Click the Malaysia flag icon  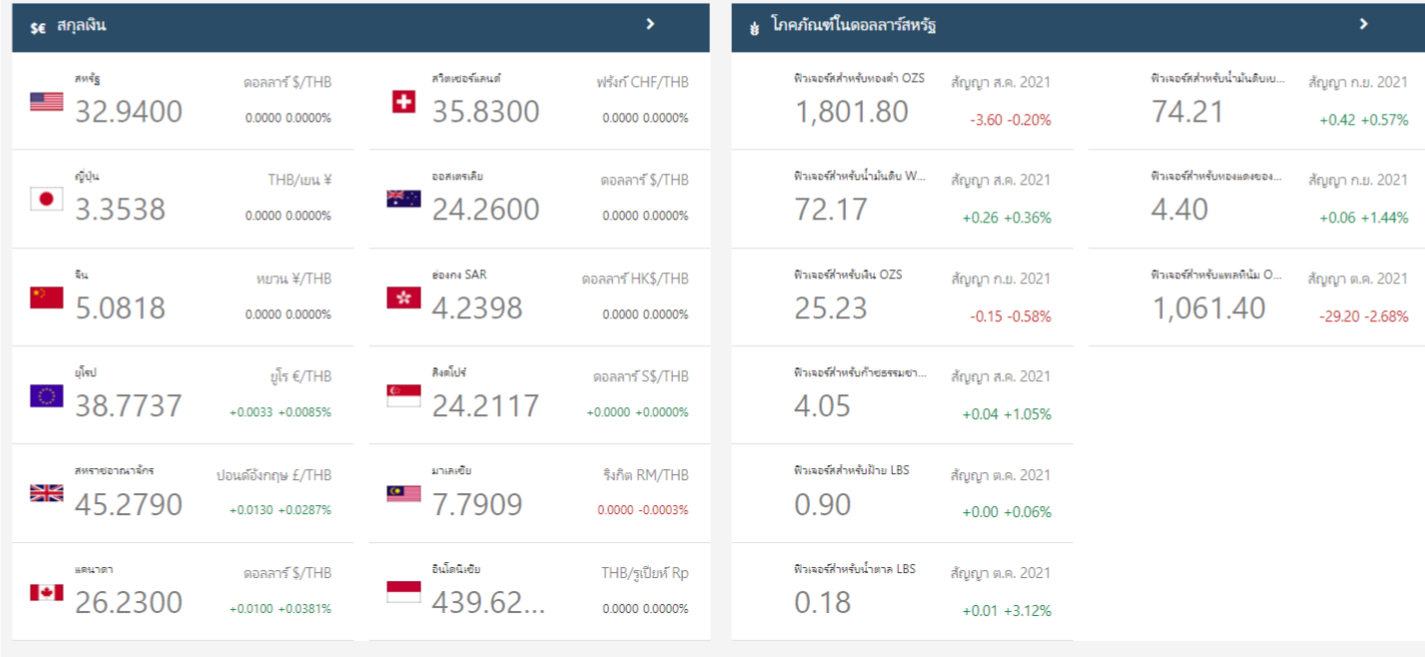coord(404,493)
